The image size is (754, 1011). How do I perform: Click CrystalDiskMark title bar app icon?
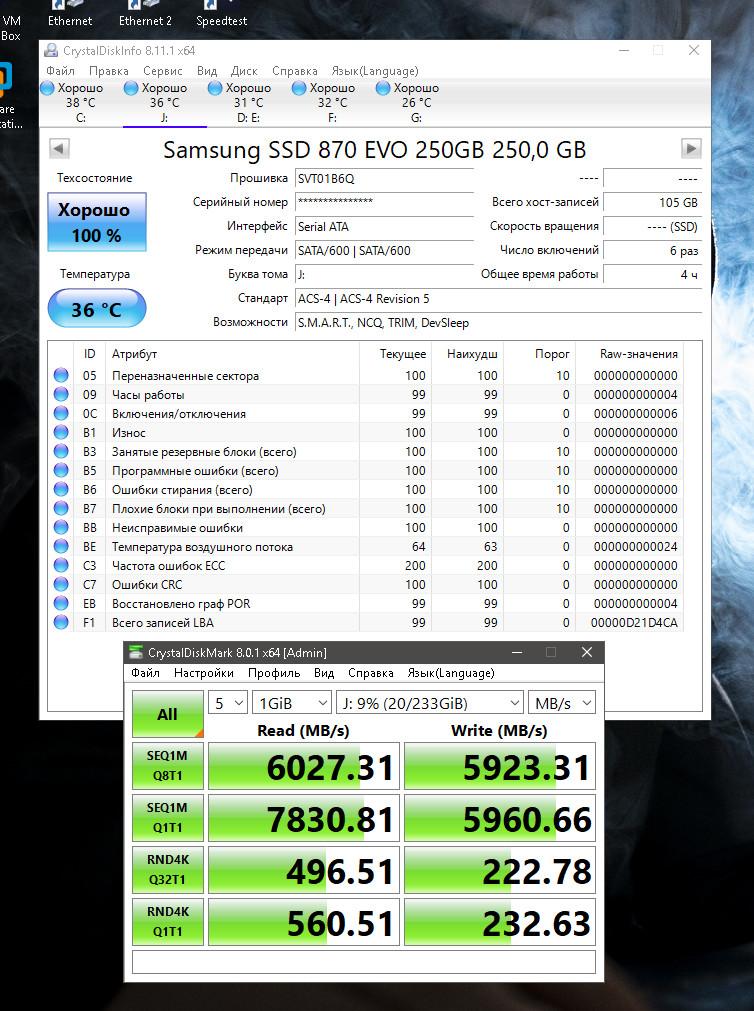click(x=135, y=652)
